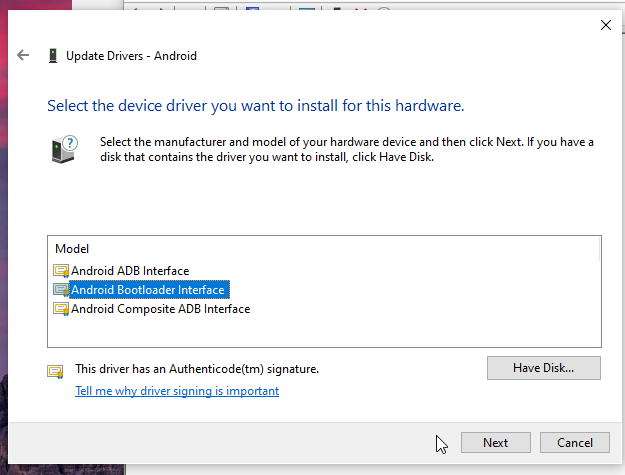Image resolution: width=625 pixels, height=475 pixels.
Task: Click the 'Update Drivers - Android' title text
Action: point(132,56)
